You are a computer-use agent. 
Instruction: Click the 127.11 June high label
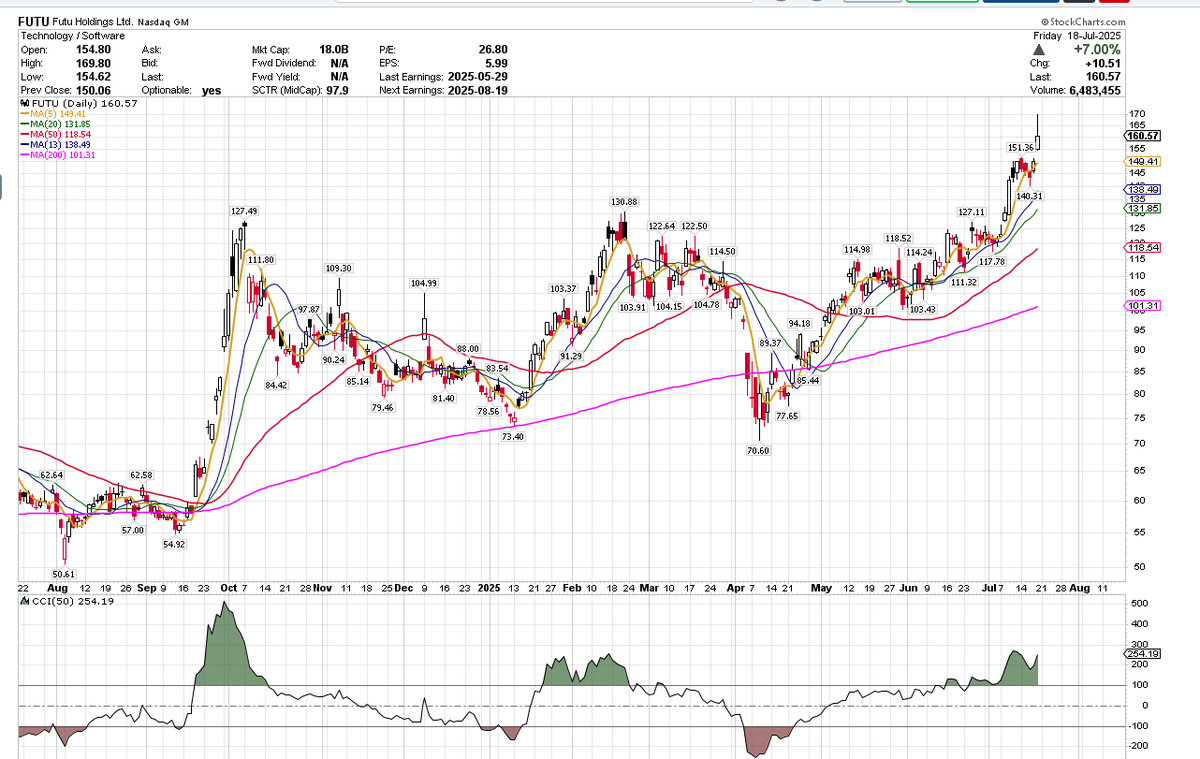[971, 212]
